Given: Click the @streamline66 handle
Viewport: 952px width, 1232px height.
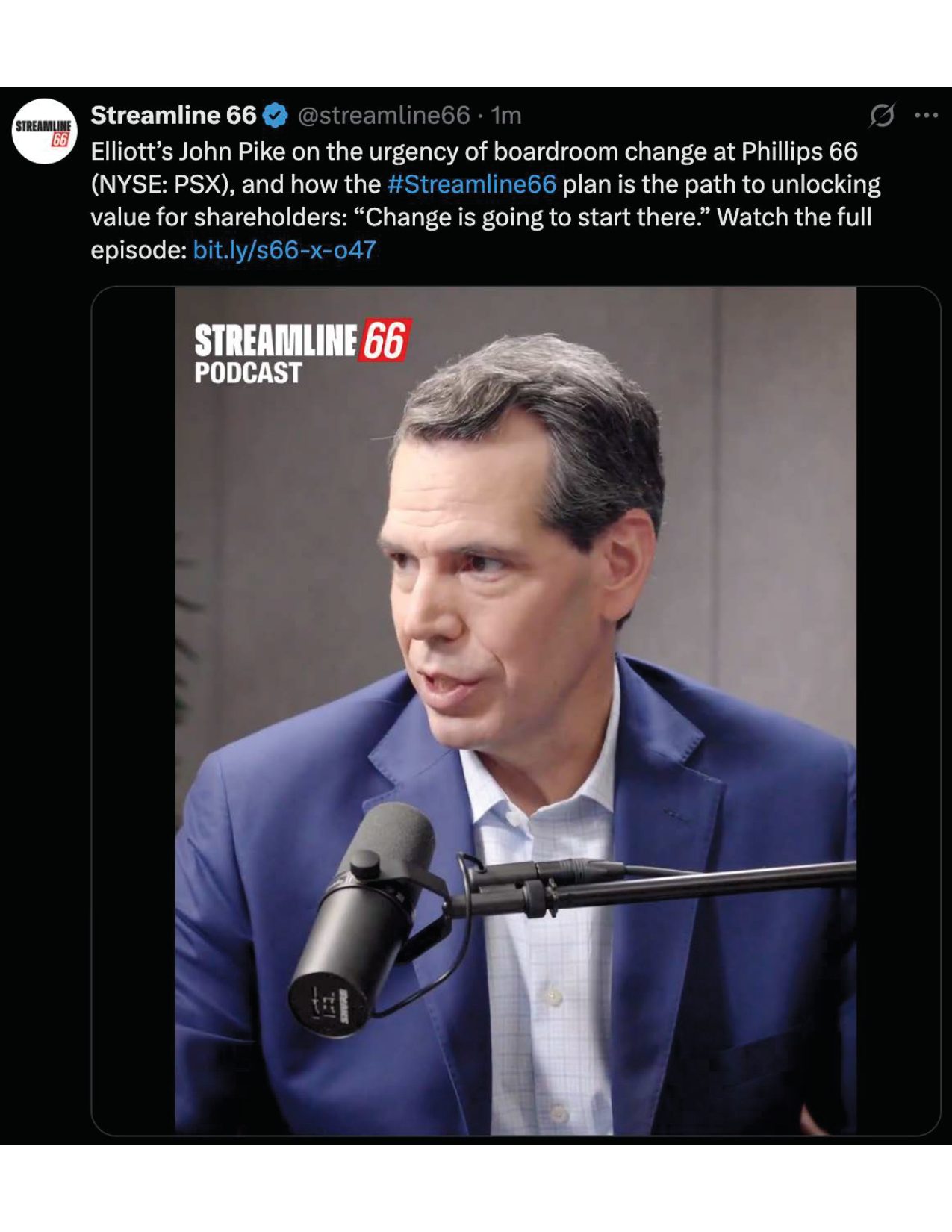Looking at the screenshot, I should tap(384, 115).
